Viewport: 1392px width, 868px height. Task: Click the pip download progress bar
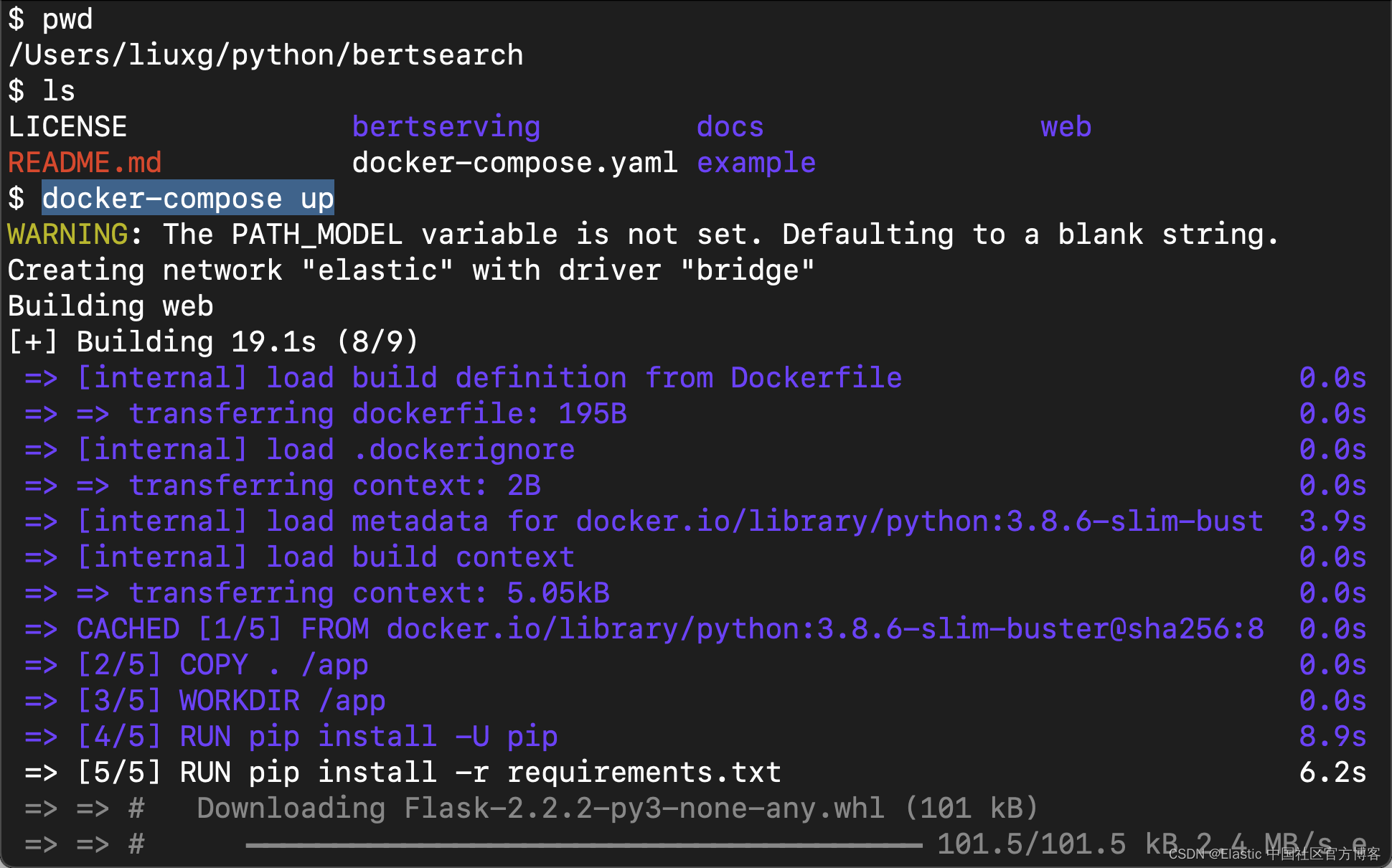583,845
